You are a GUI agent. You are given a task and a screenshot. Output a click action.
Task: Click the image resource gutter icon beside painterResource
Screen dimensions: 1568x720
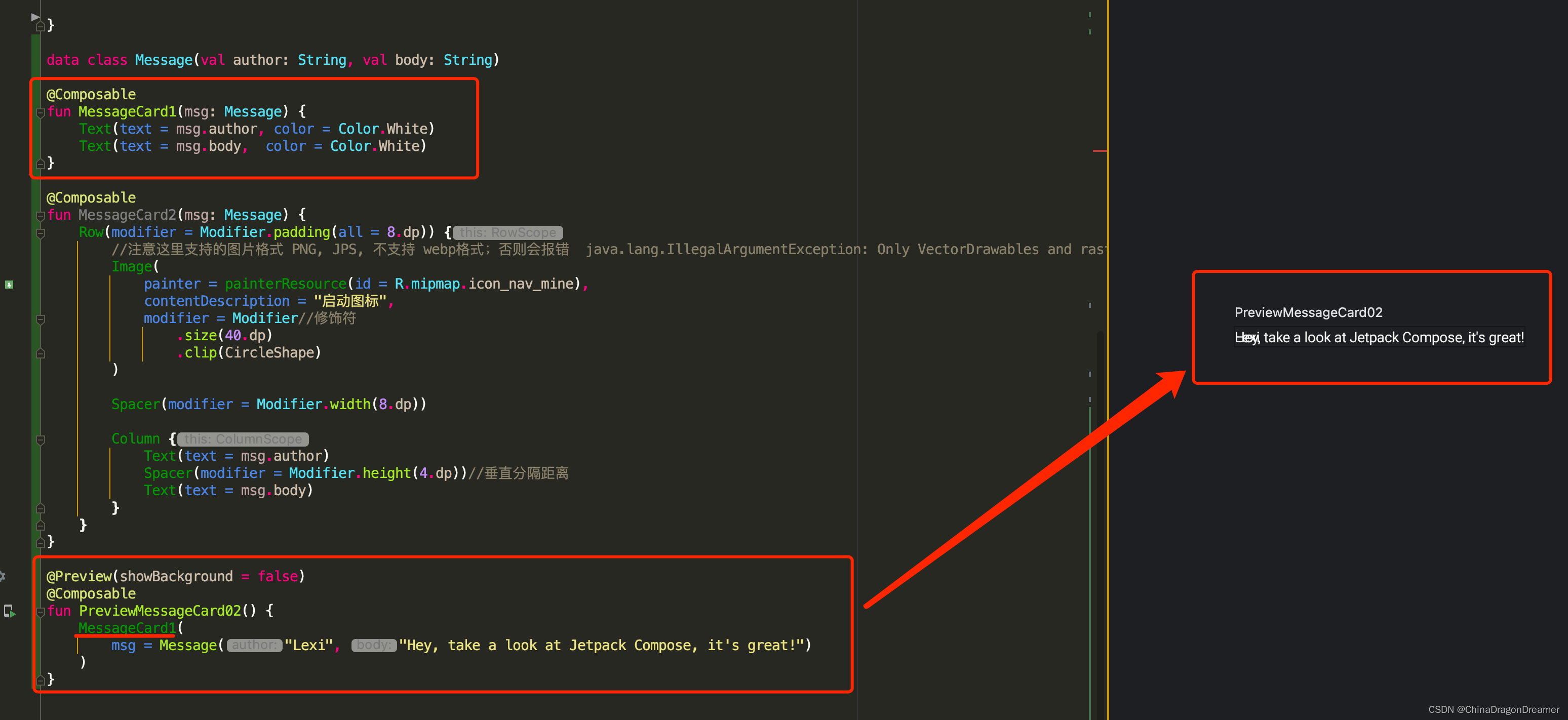9,284
